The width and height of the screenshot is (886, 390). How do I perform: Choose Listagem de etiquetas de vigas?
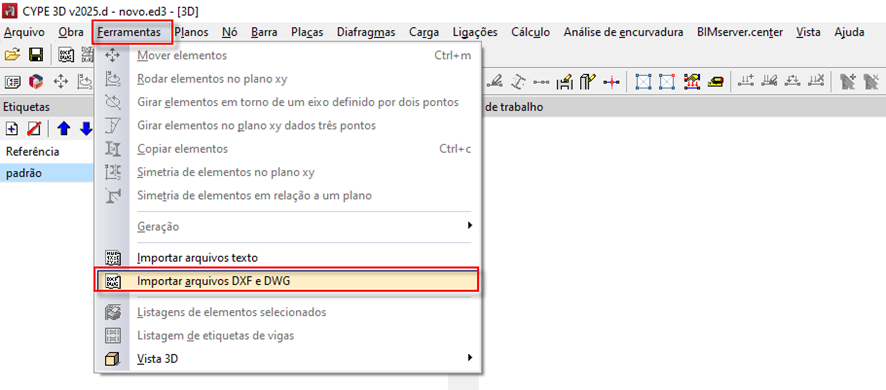[x=287, y=335]
